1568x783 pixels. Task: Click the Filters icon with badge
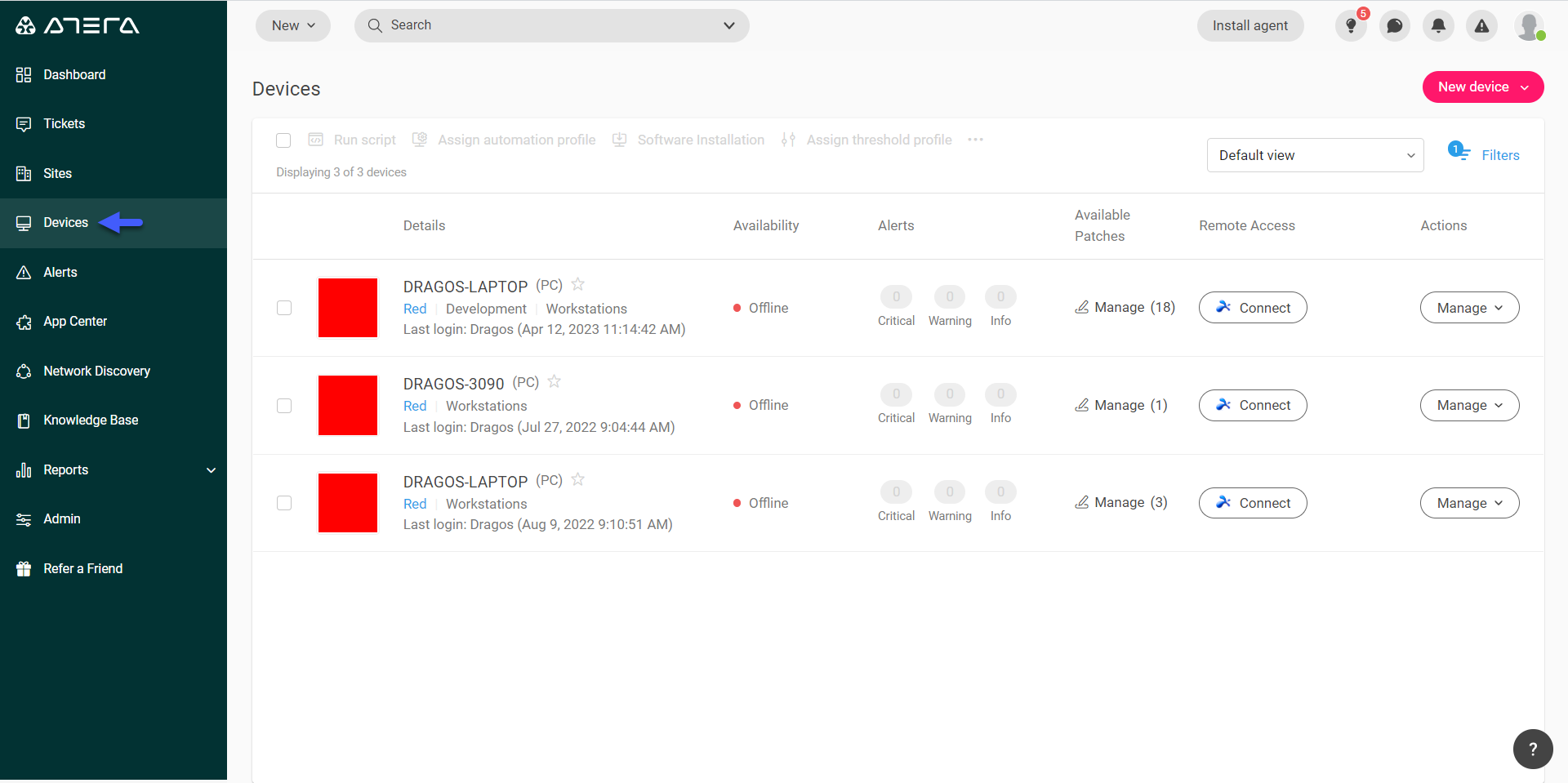pos(1459,152)
